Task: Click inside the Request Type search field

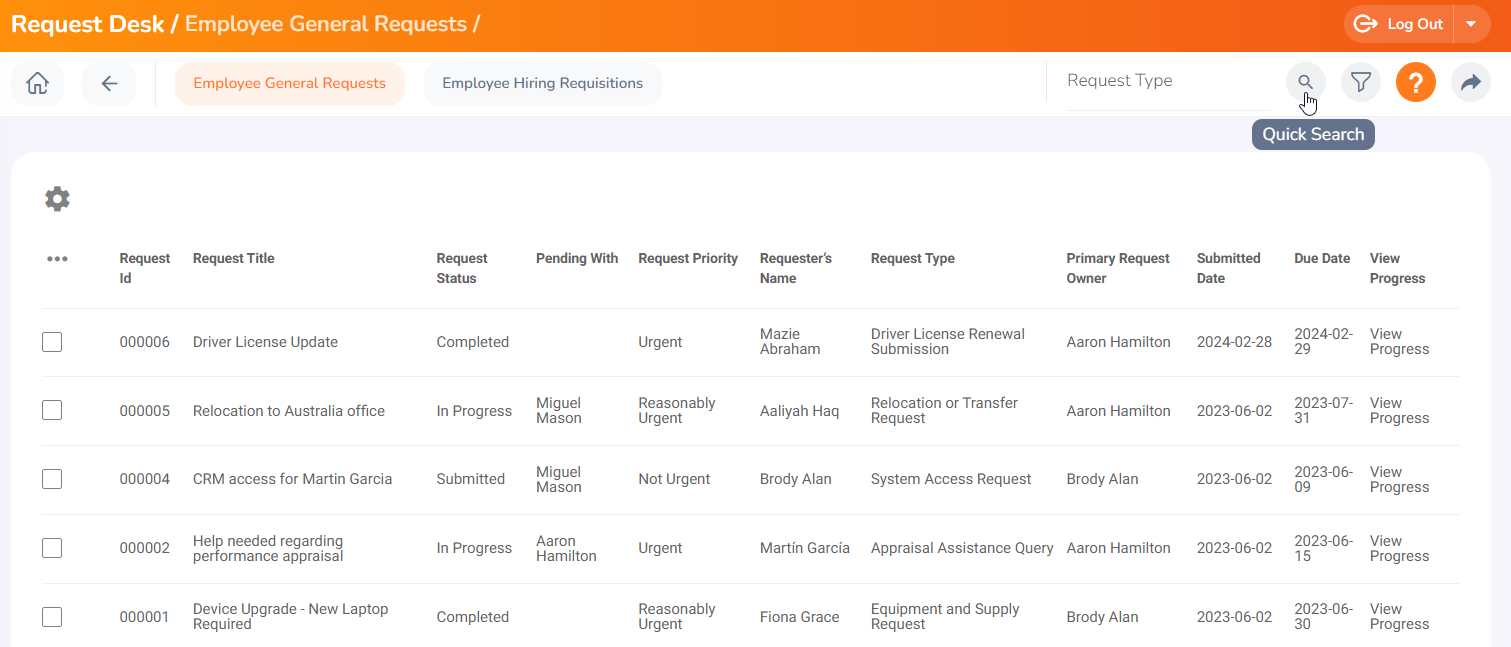Action: [1150, 80]
